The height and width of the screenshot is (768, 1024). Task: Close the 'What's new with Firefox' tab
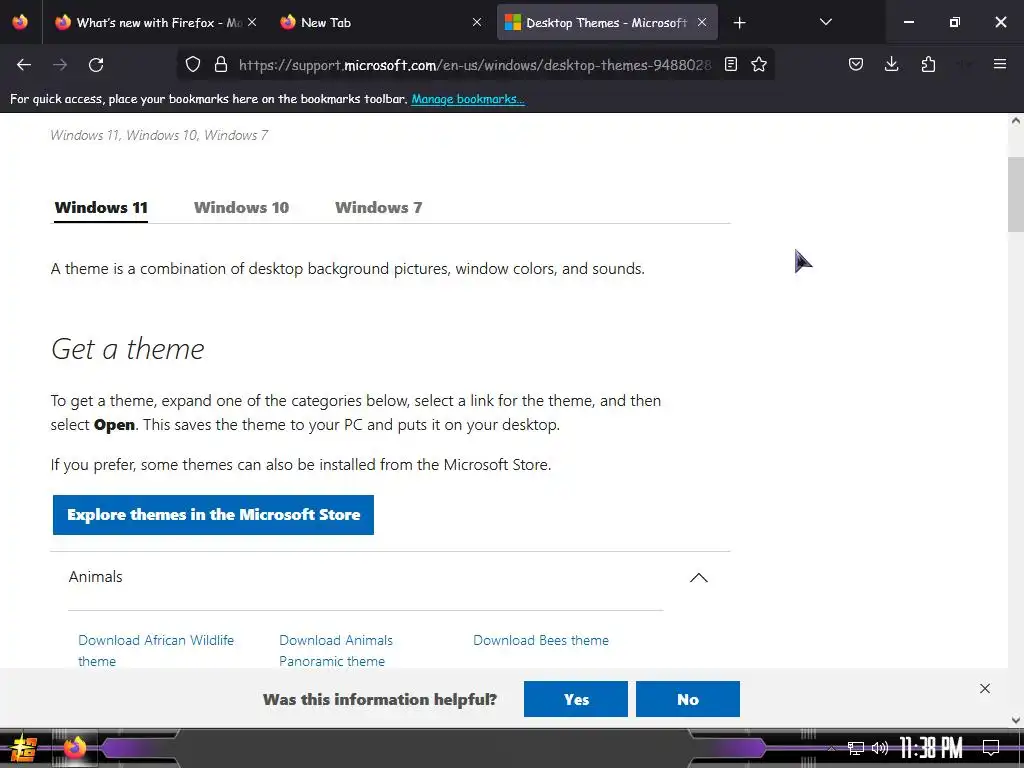(252, 22)
